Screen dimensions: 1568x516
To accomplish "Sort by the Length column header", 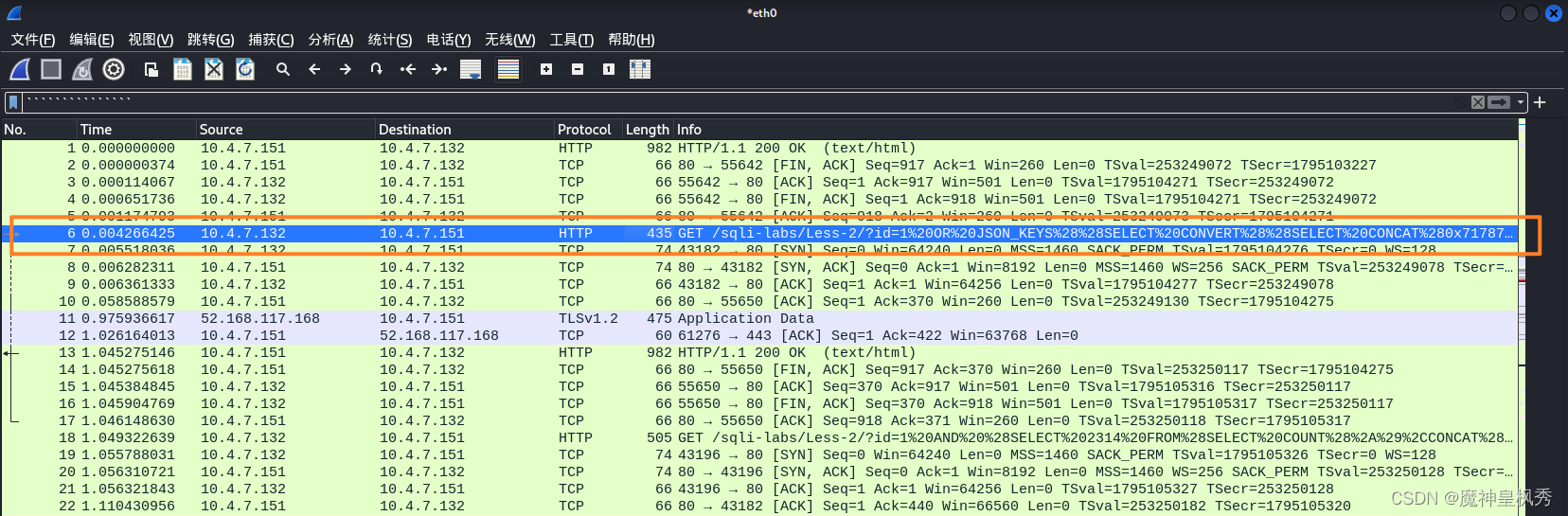I will coord(648,130).
